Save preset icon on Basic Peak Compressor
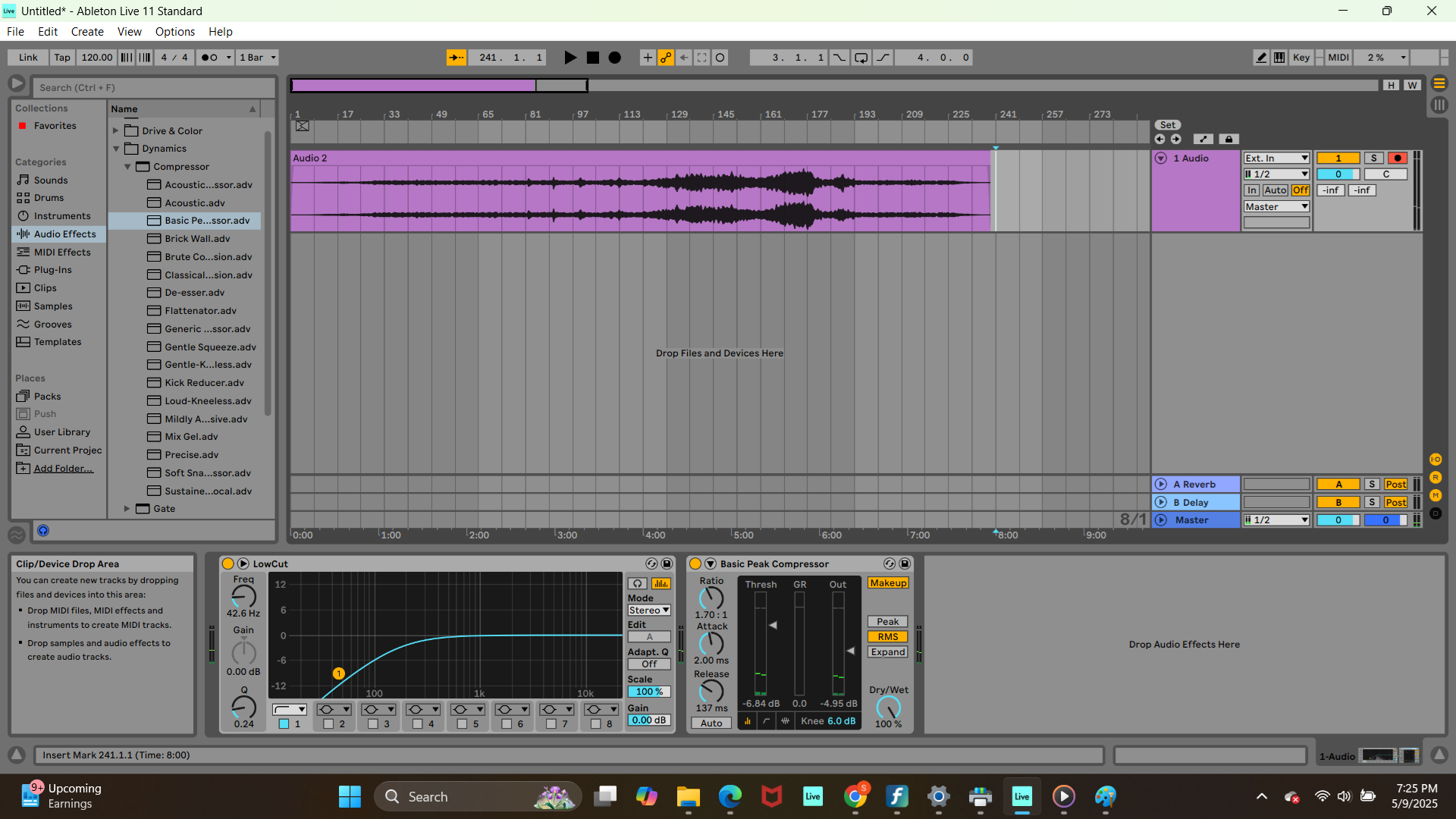This screenshot has width=1456, height=819. 905,563
